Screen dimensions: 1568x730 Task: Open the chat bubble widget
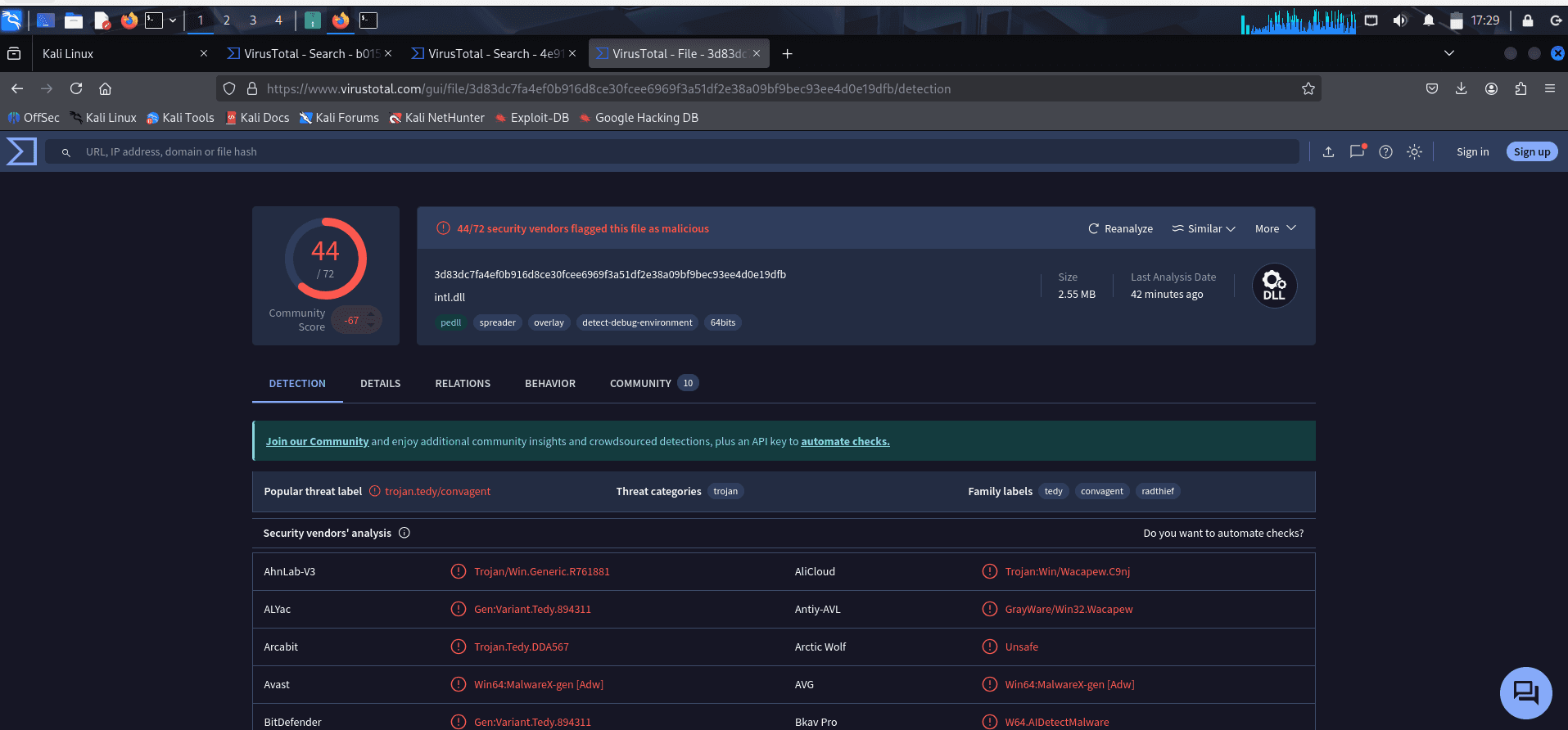(1526, 693)
